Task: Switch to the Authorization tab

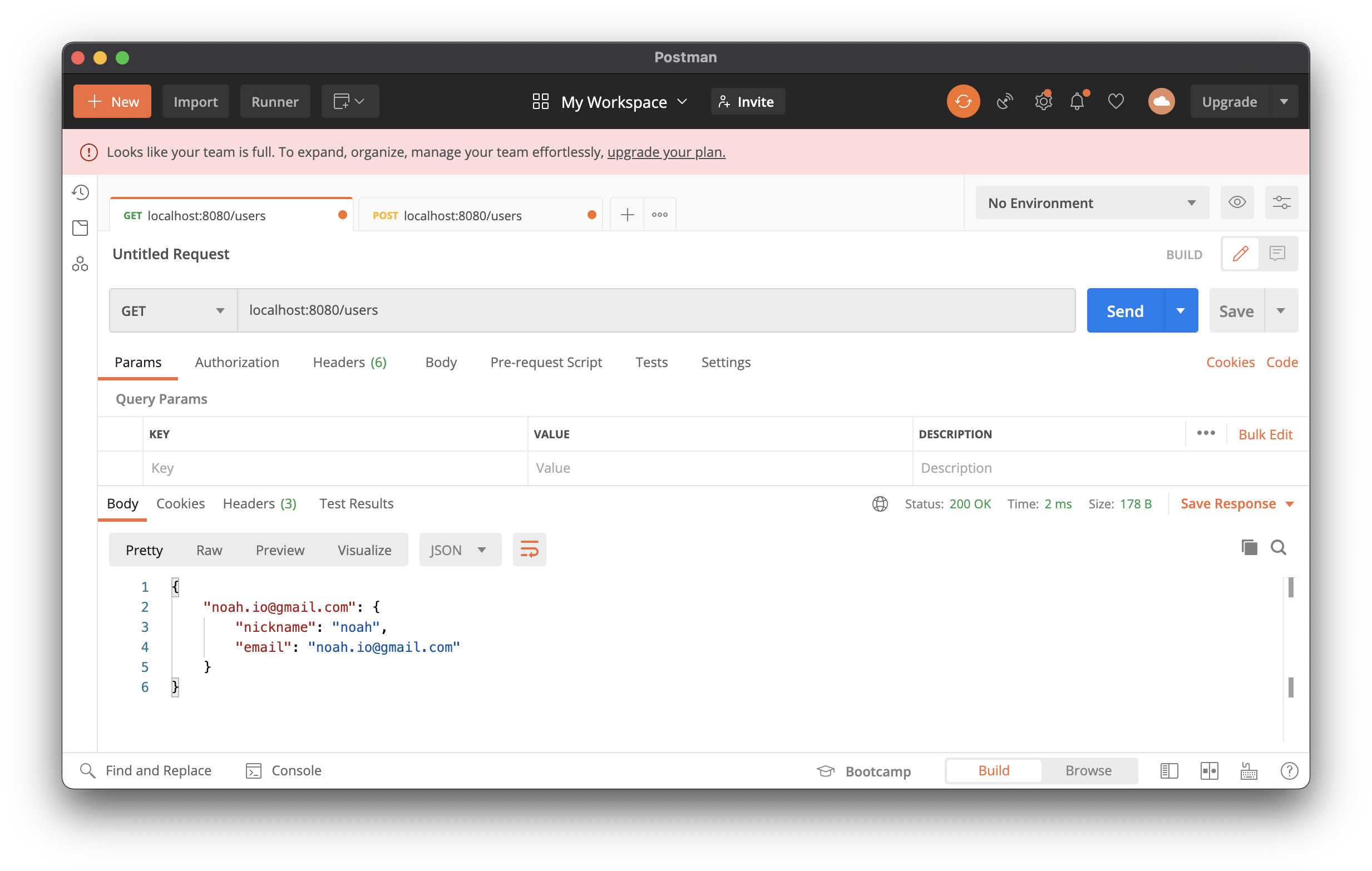Action: (237, 362)
